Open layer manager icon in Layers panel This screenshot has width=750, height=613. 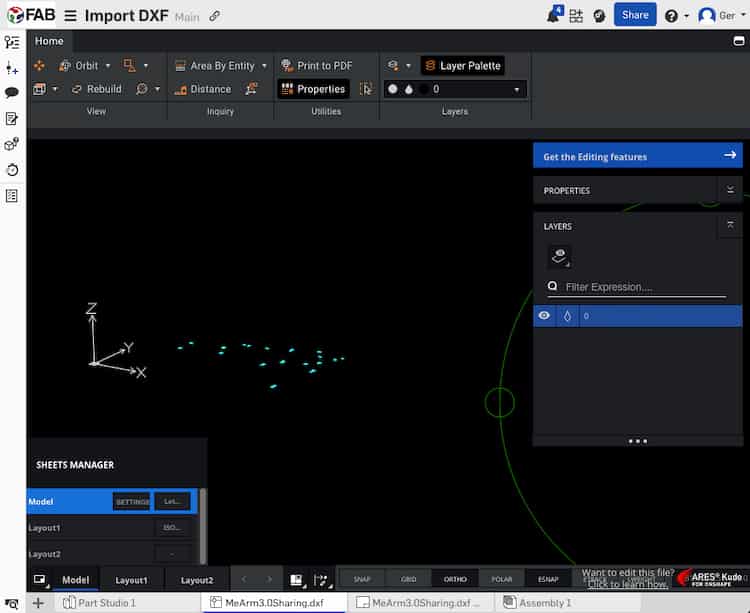point(559,257)
